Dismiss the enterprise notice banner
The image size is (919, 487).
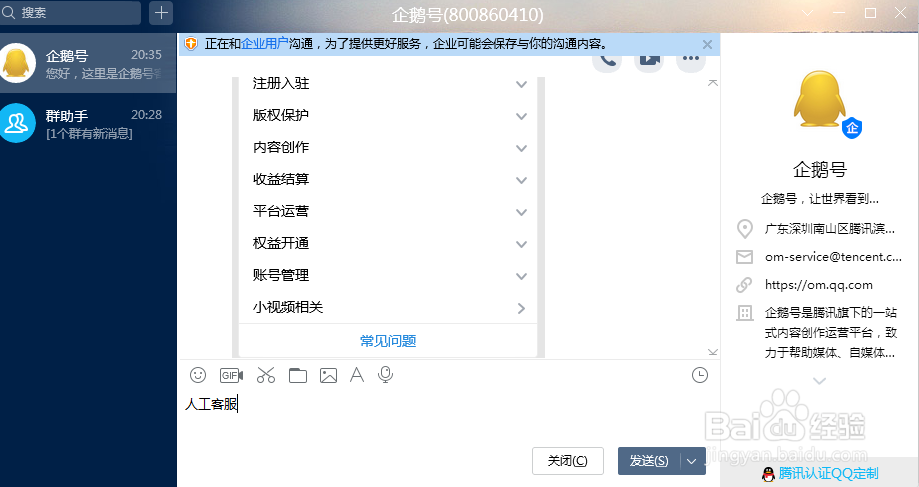[x=707, y=45]
